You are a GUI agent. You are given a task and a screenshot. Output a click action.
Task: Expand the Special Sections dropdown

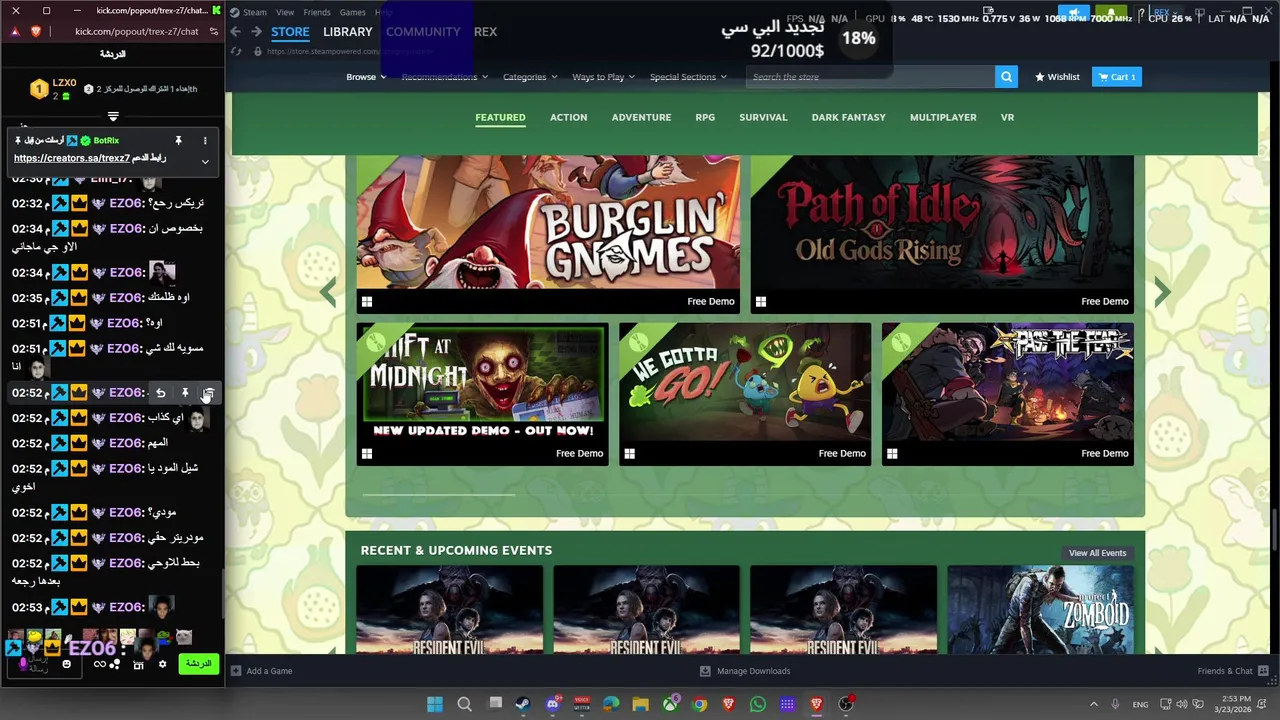688,77
